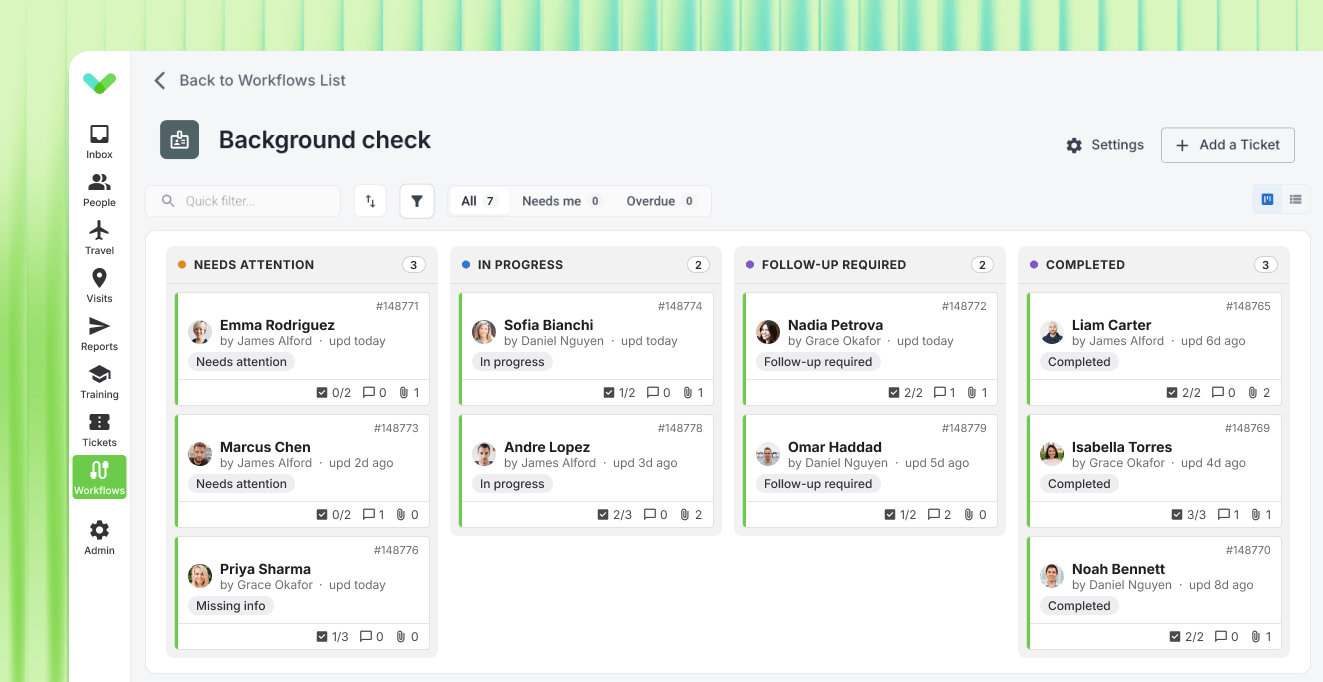Click In progress tag on Sofia Bianchi card
The width and height of the screenshot is (1323, 682).
click(512, 362)
